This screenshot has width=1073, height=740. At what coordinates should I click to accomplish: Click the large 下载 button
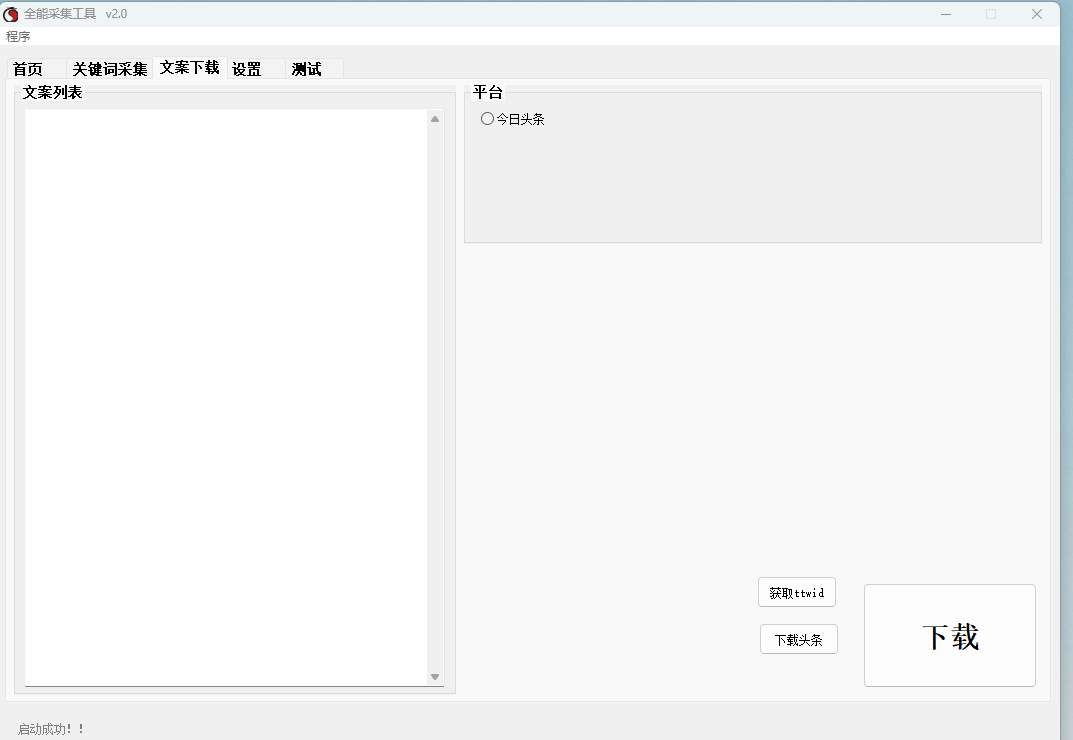[x=950, y=636]
